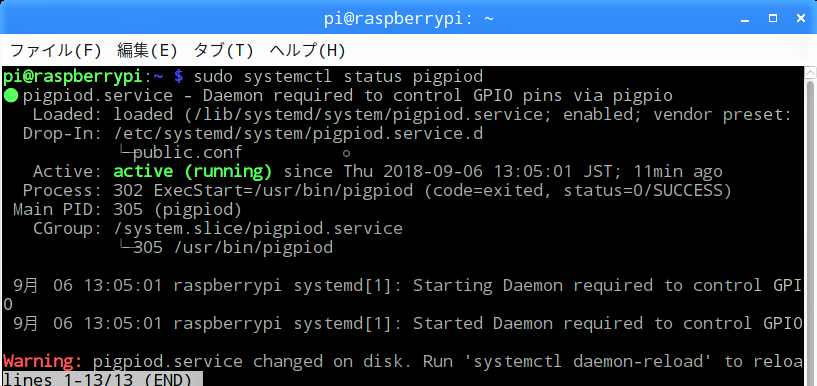Click the pi@raspberrypi green prompt text
817x386 pixels.
[72, 77]
